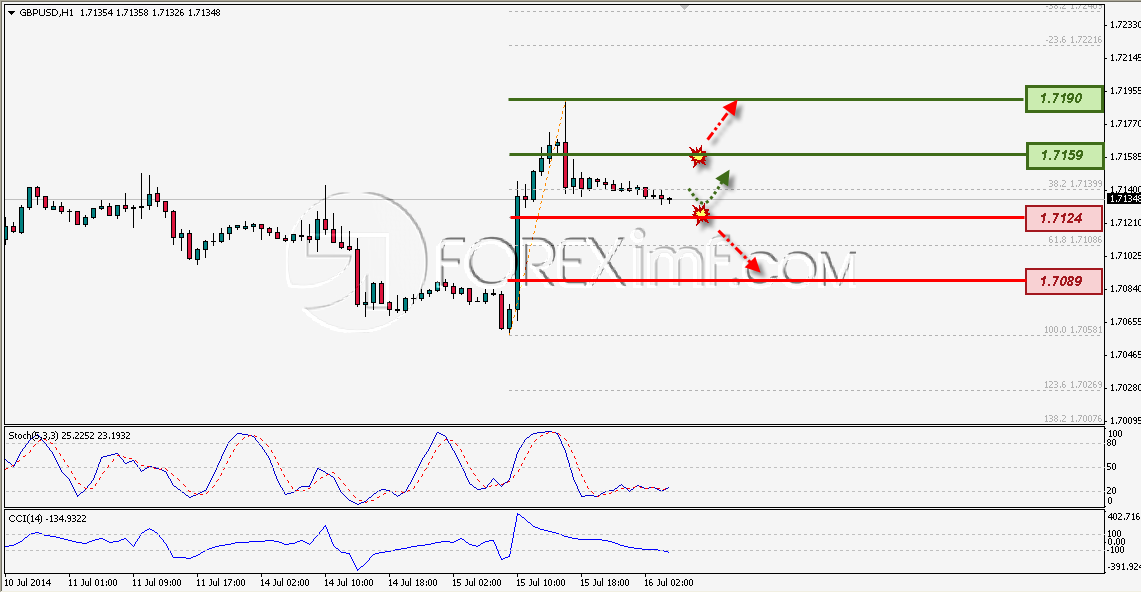Select the 11 Jul 09:00 time axis label
Viewport: 1141px width, 593px height.
[156, 583]
